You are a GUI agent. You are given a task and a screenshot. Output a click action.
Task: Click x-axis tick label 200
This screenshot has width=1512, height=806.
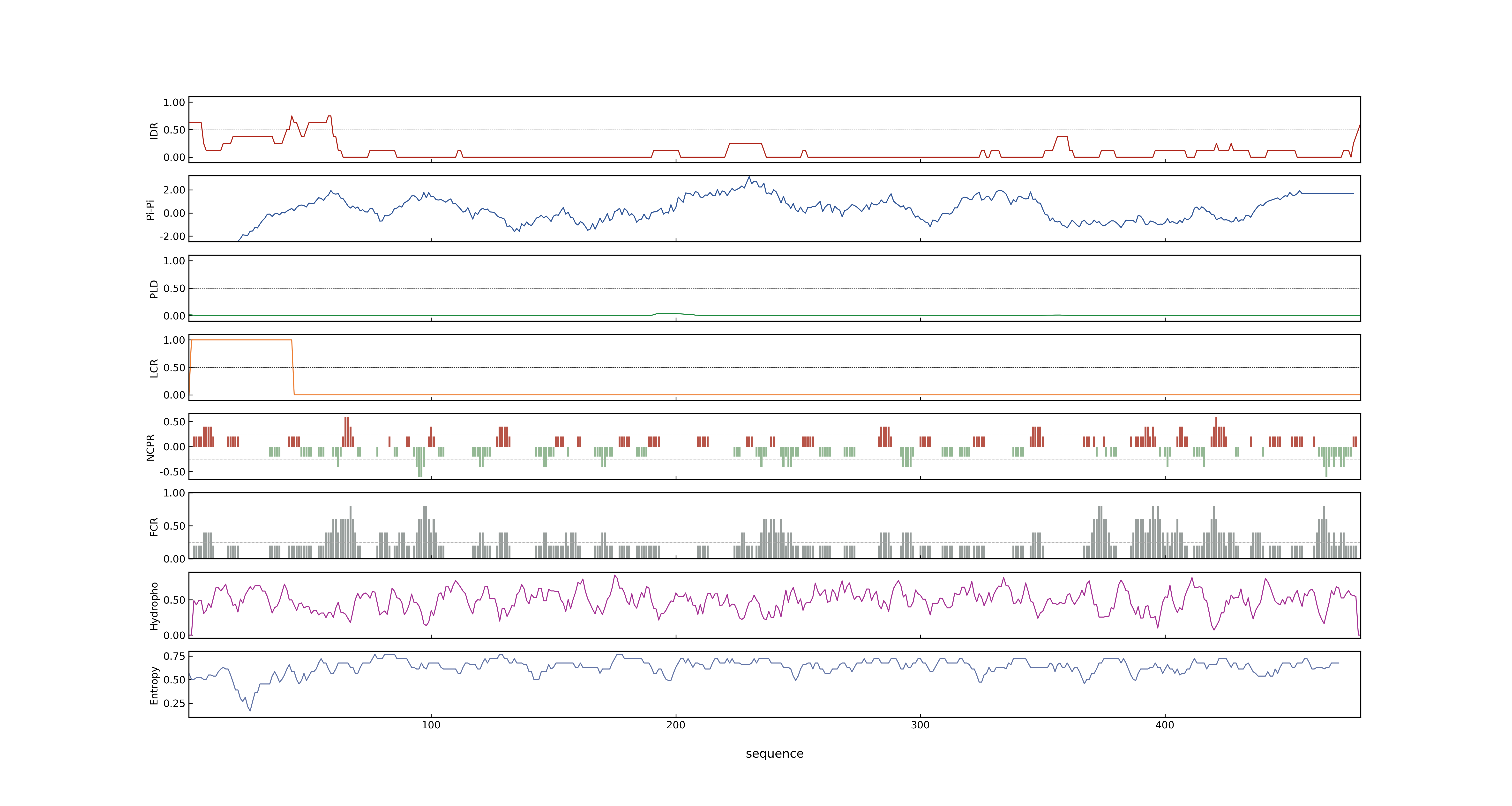click(x=676, y=725)
